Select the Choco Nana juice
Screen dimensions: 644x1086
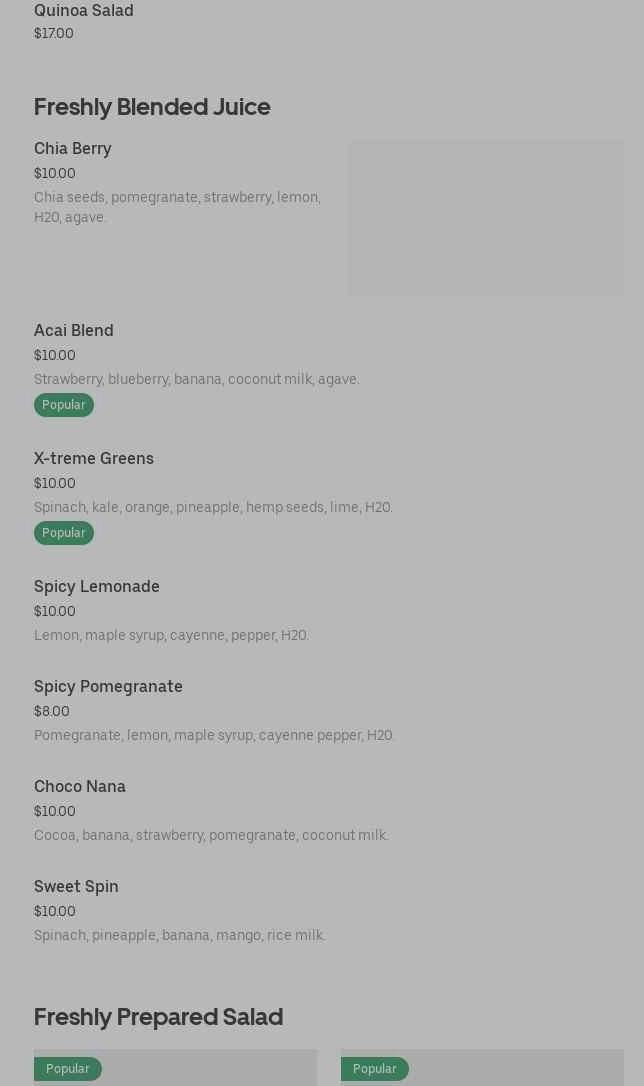tap(80, 786)
